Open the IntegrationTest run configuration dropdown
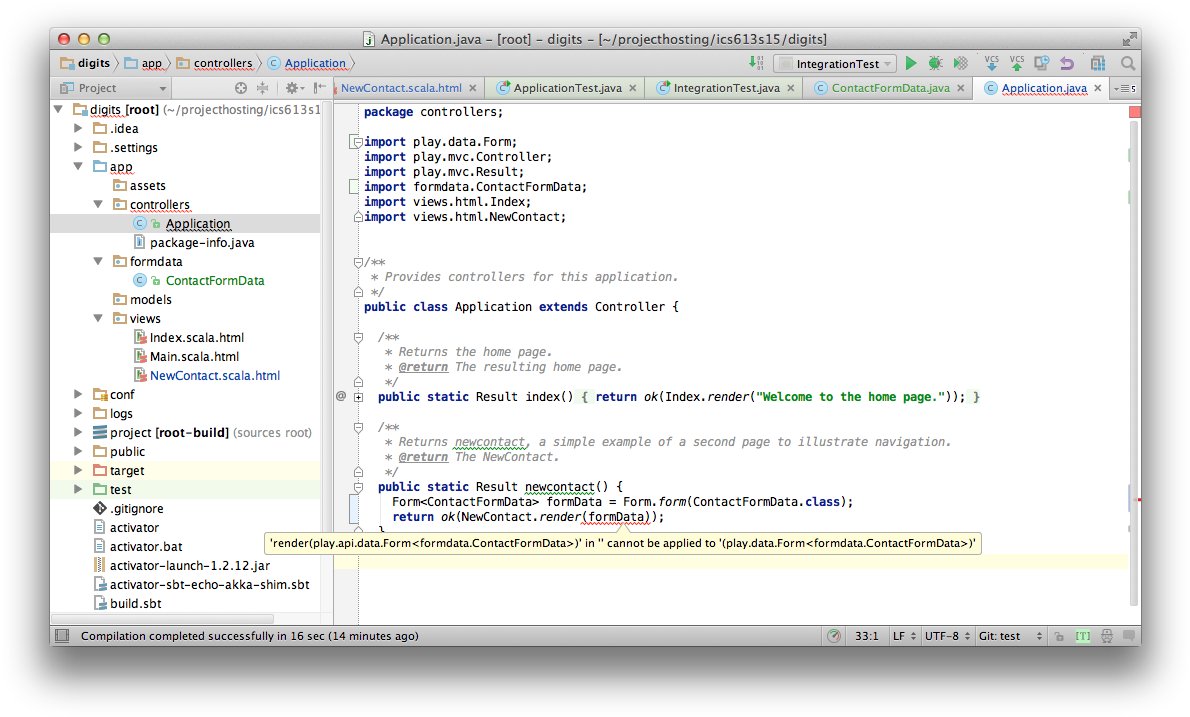Image resolution: width=1190 pixels, height=717 pixels. point(837,63)
